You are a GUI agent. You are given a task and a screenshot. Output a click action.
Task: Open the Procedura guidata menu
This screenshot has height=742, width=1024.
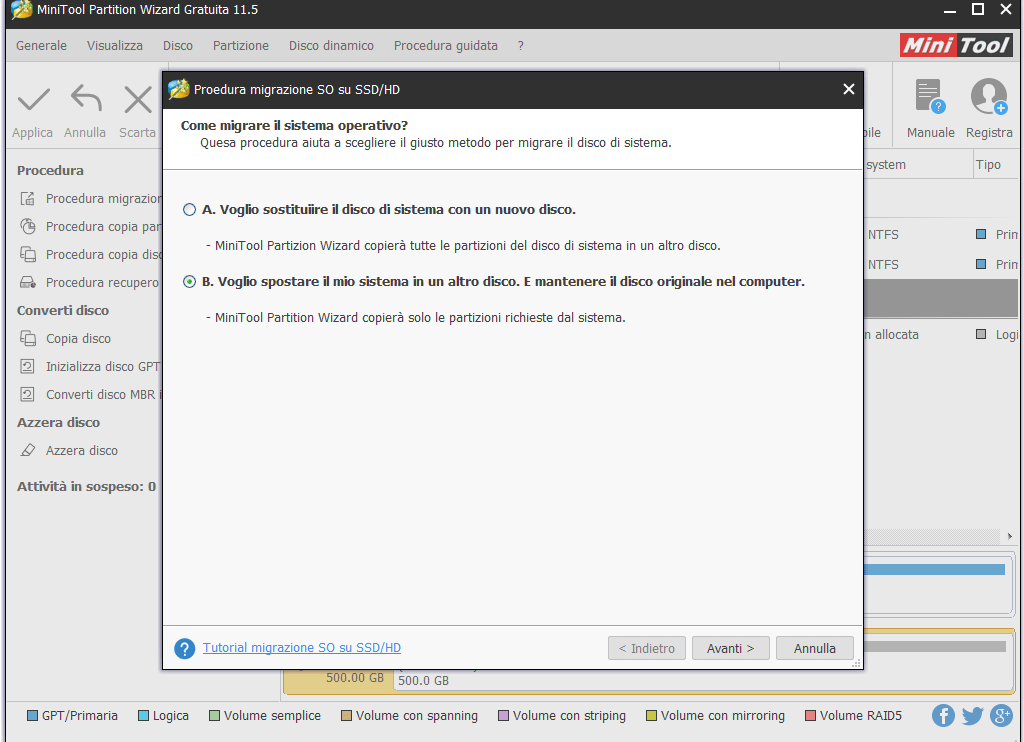point(445,46)
